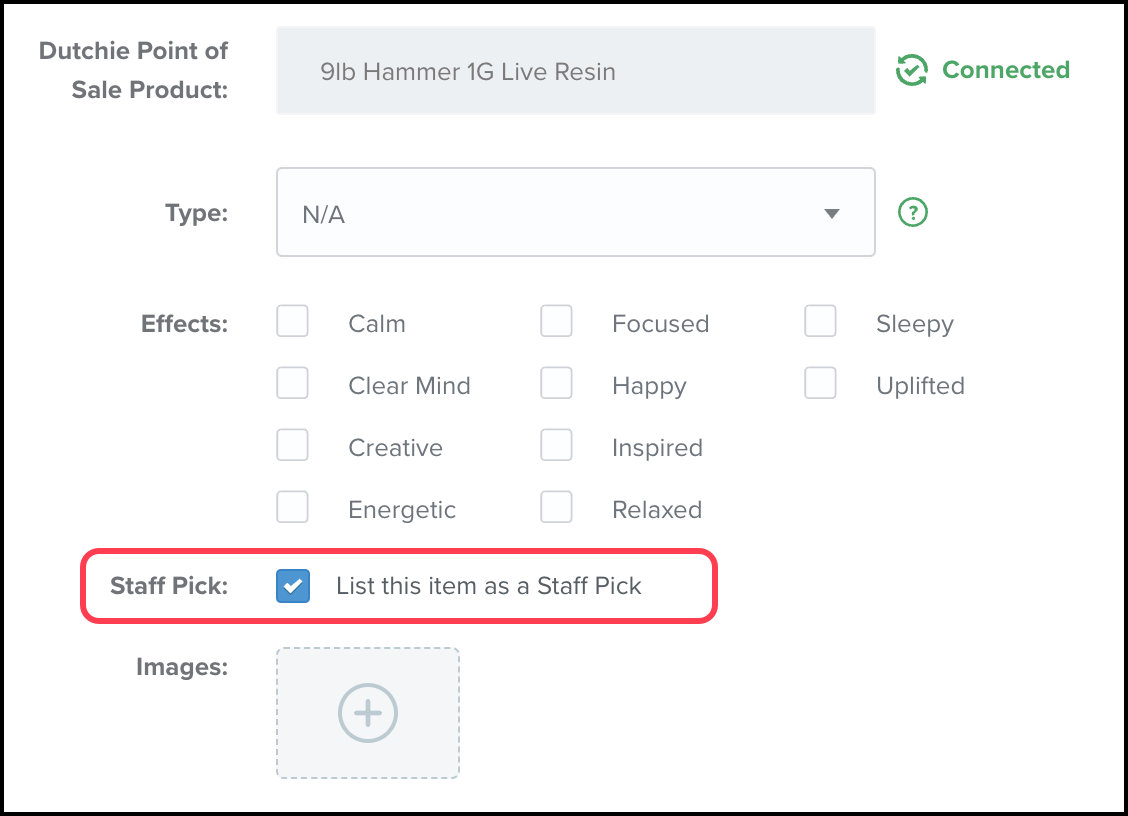Image resolution: width=1128 pixels, height=816 pixels.
Task: Enable the Creative effect
Action: coord(292,445)
